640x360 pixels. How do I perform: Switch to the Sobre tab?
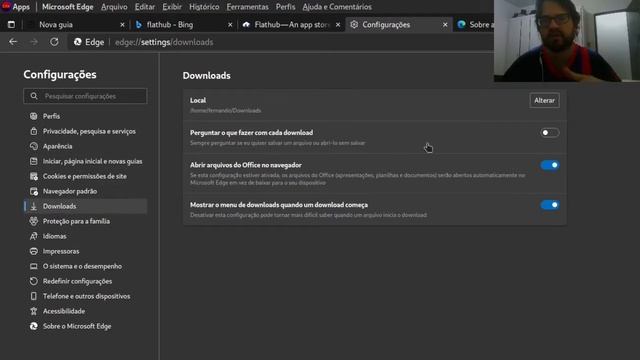[475, 25]
